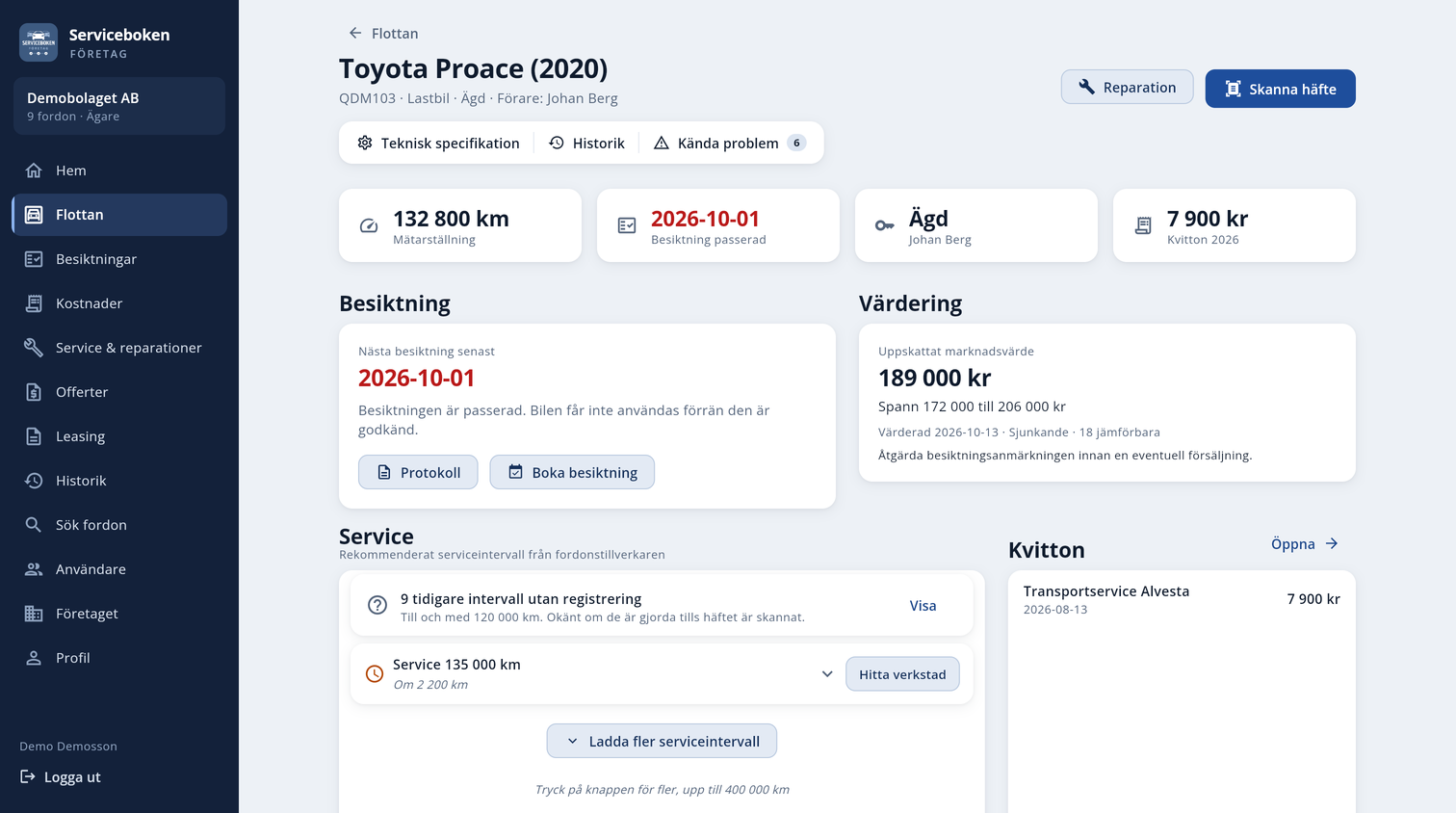Open Företaget in the sidebar
Image resolution: width=1456 pixels, height=813 pixels.
coord(119,614)
